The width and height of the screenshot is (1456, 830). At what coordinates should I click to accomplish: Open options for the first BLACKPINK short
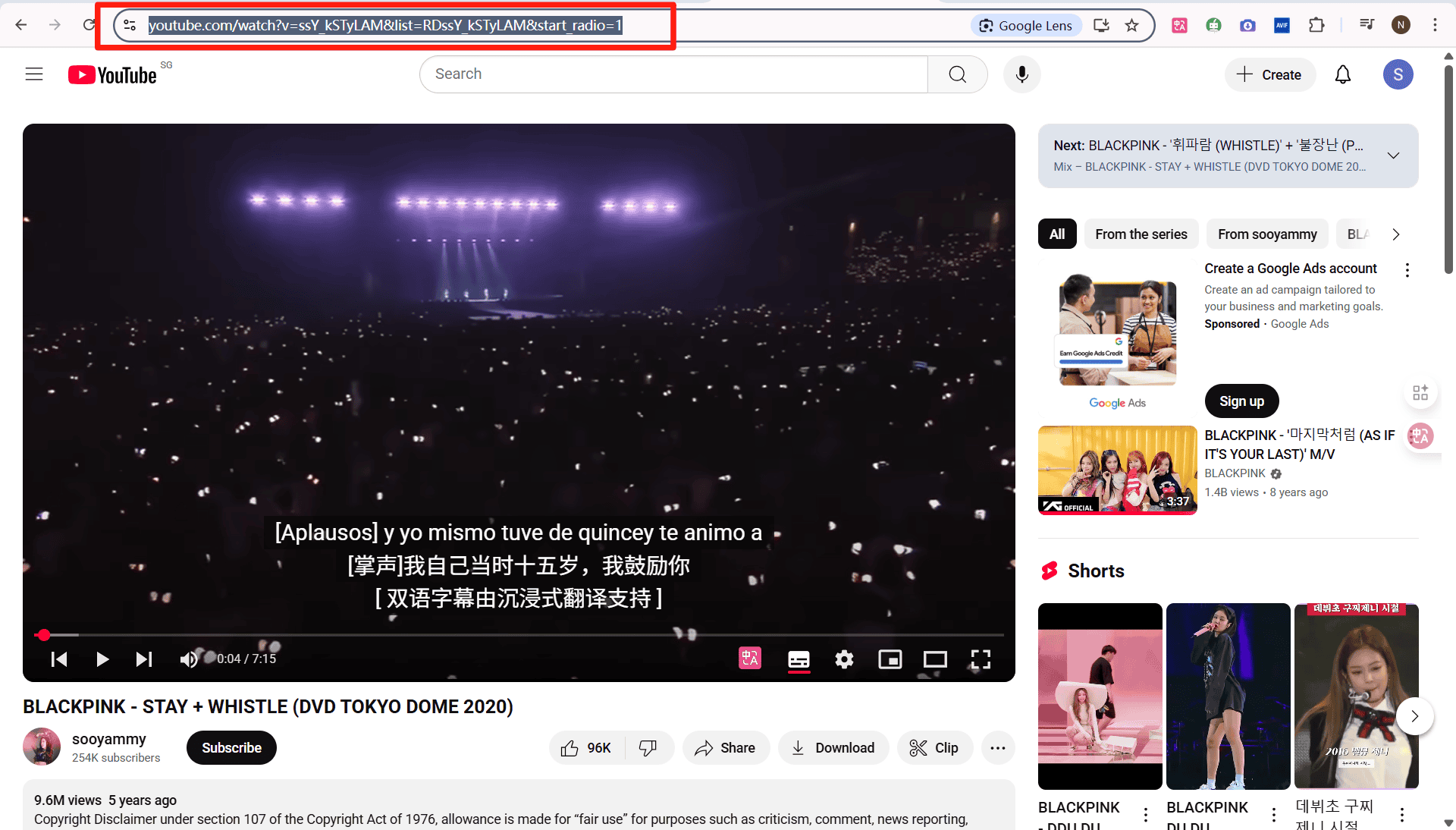1146,815
